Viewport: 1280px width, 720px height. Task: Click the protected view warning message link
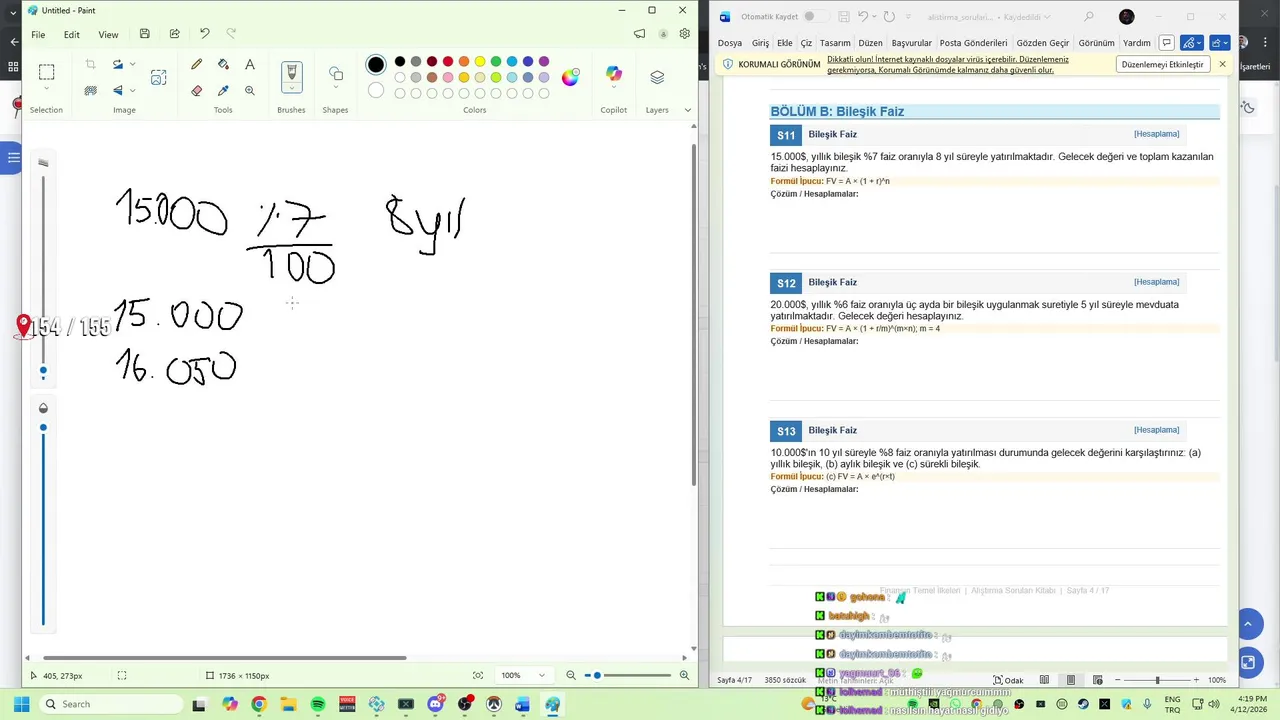[947, 65]
